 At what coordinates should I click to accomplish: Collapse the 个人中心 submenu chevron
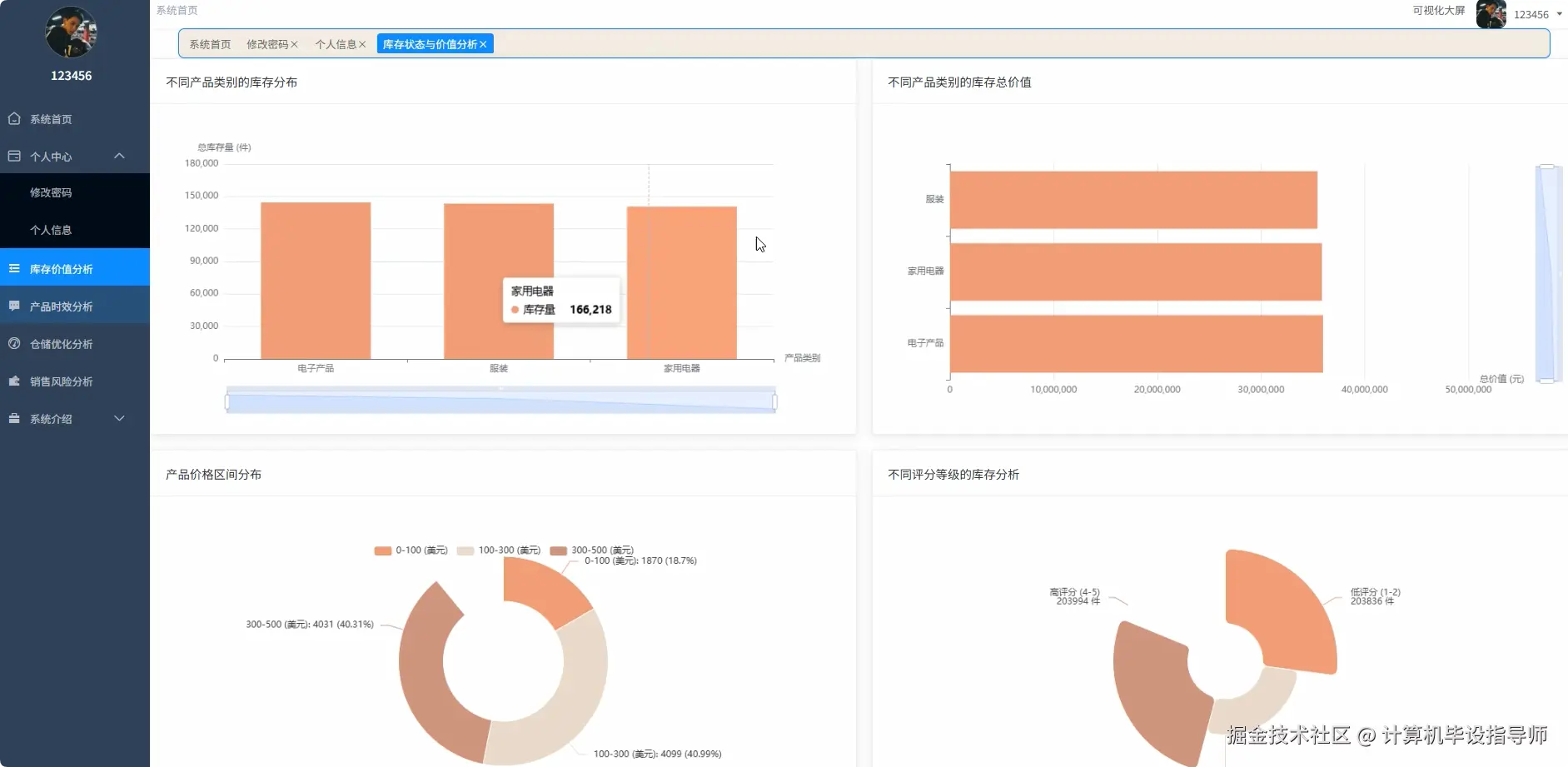coord(119,156)
